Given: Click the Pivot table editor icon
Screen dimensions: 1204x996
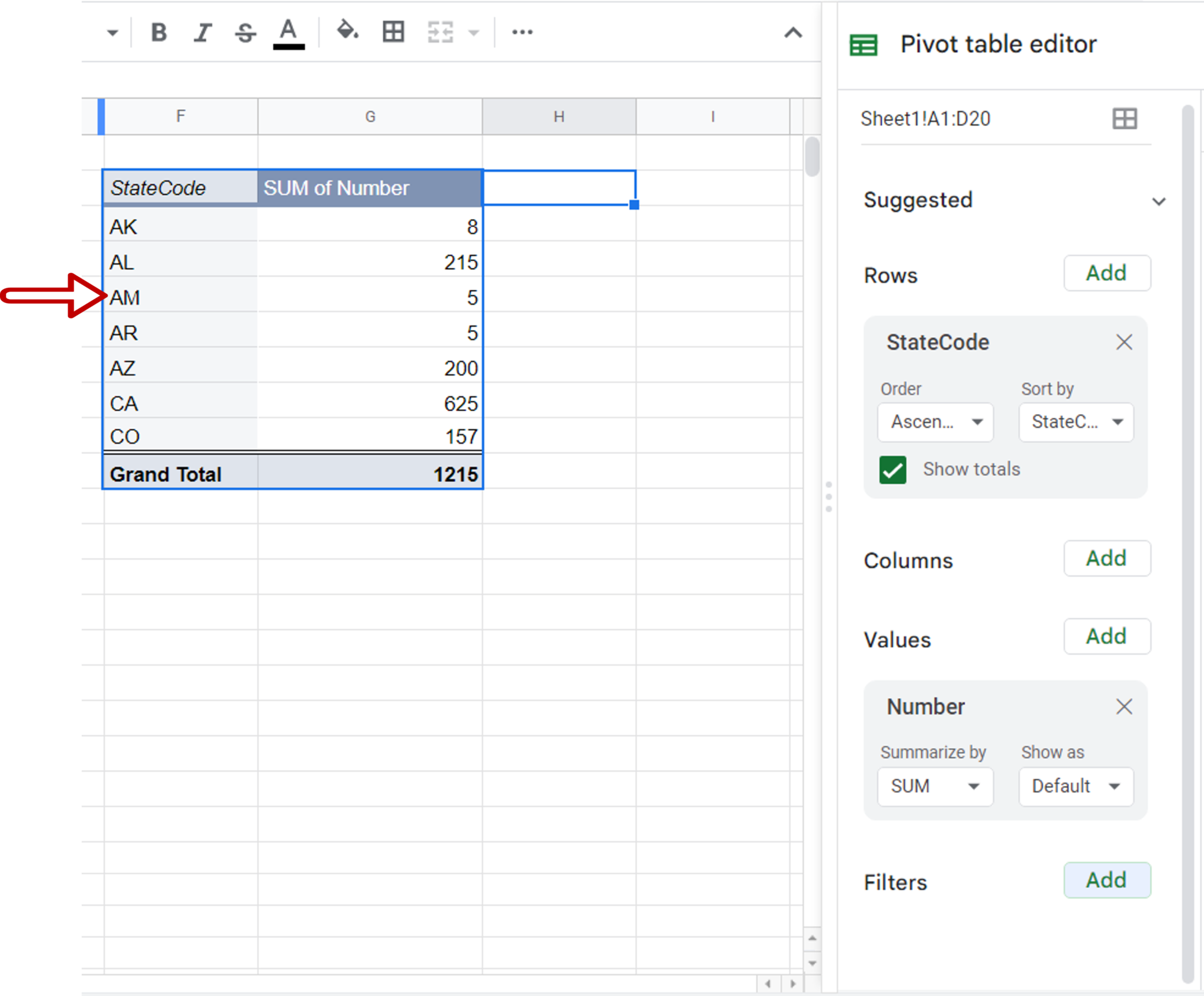Looking at the screenshot, I should (862, 43).
